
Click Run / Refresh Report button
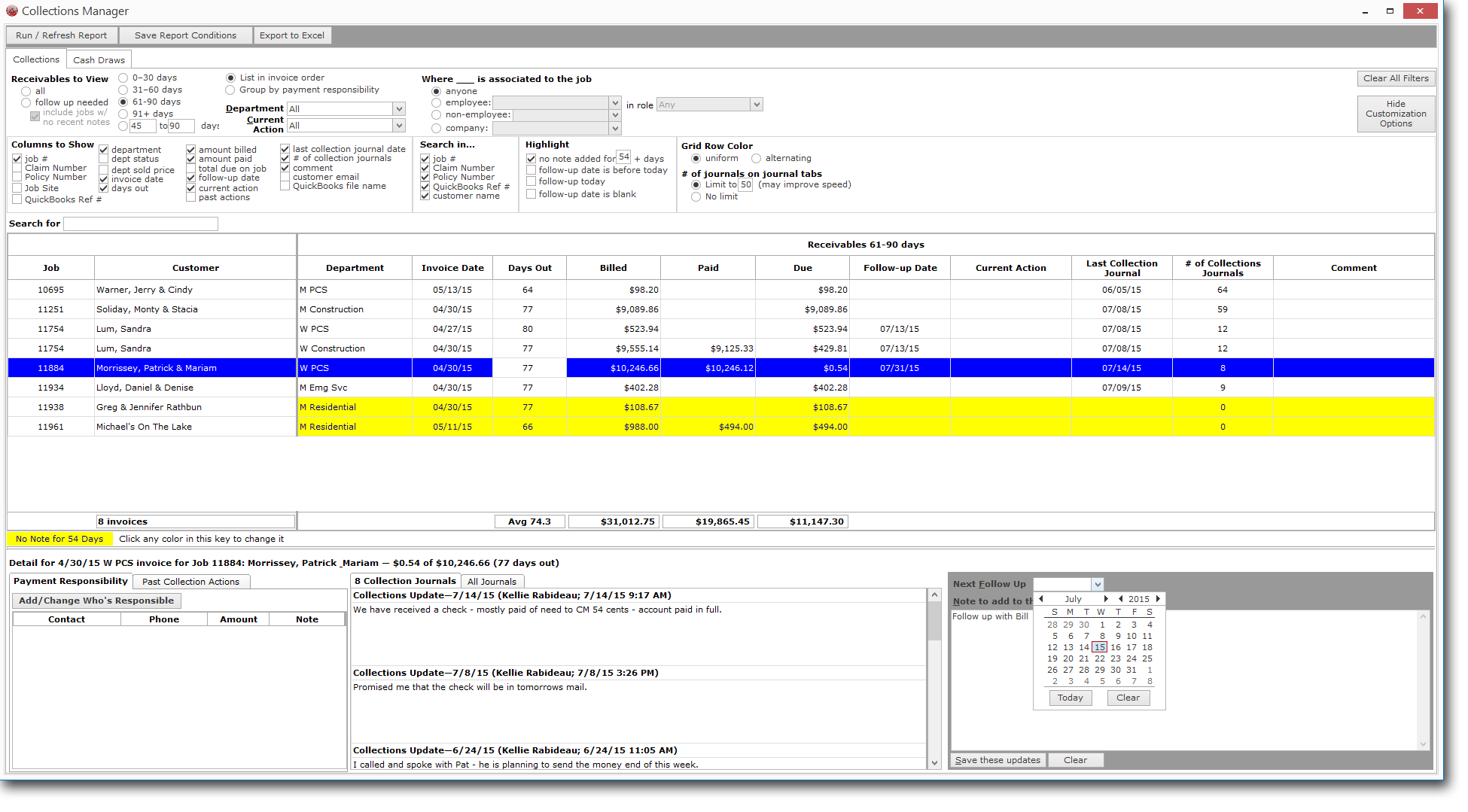(x=62, y=35)
